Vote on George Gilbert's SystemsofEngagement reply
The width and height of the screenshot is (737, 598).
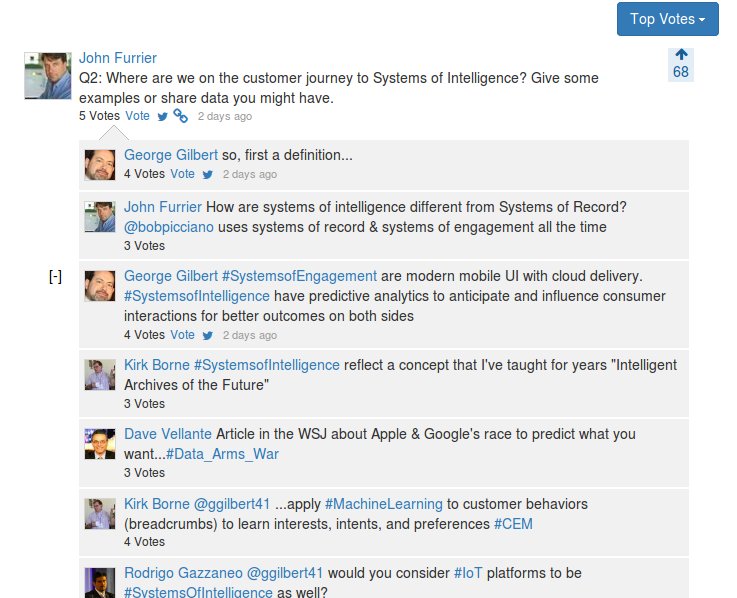tap(182, 335)
